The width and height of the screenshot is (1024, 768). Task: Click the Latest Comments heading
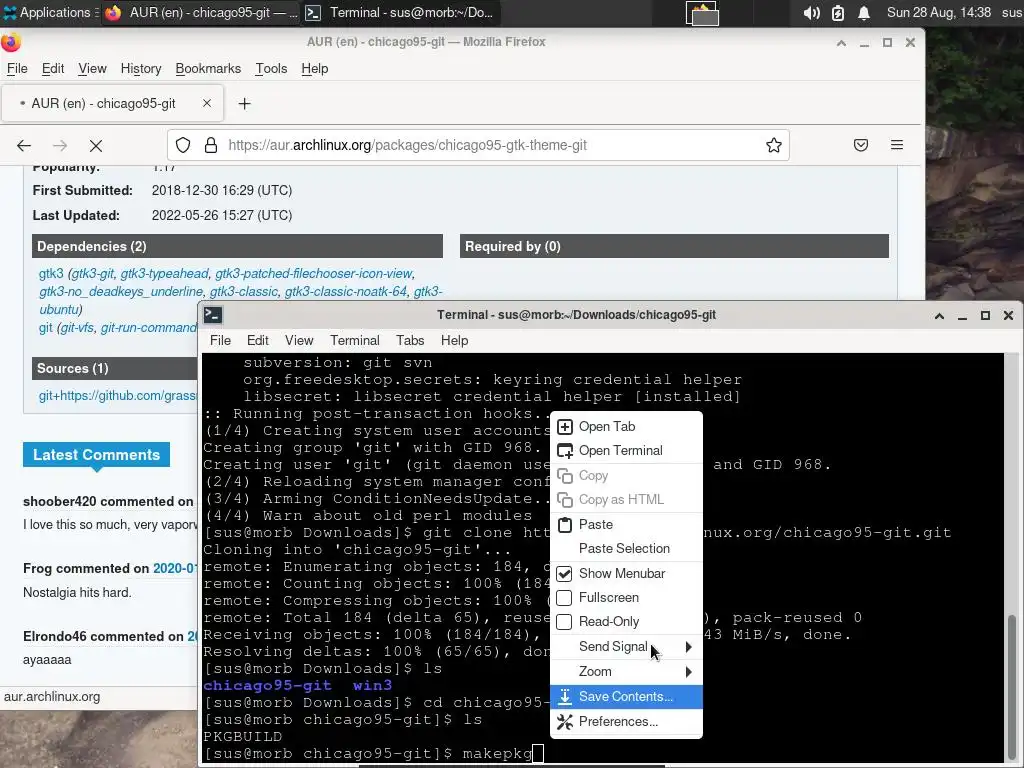(x=97, y=455)
